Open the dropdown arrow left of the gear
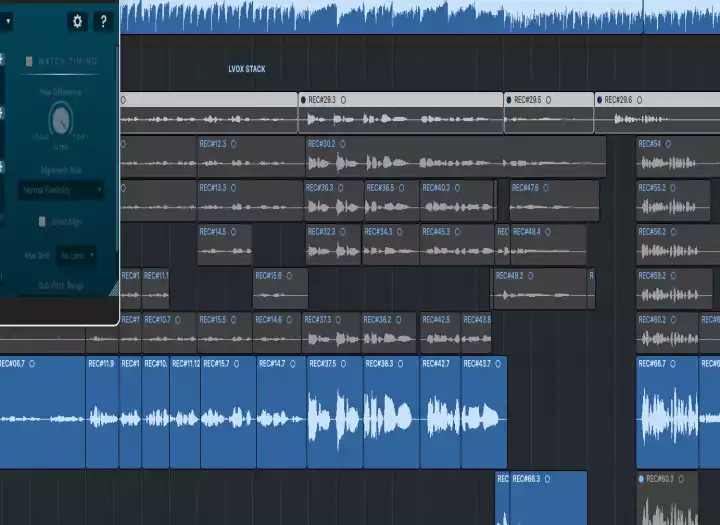The image size is (720, 525). point(6,21)
